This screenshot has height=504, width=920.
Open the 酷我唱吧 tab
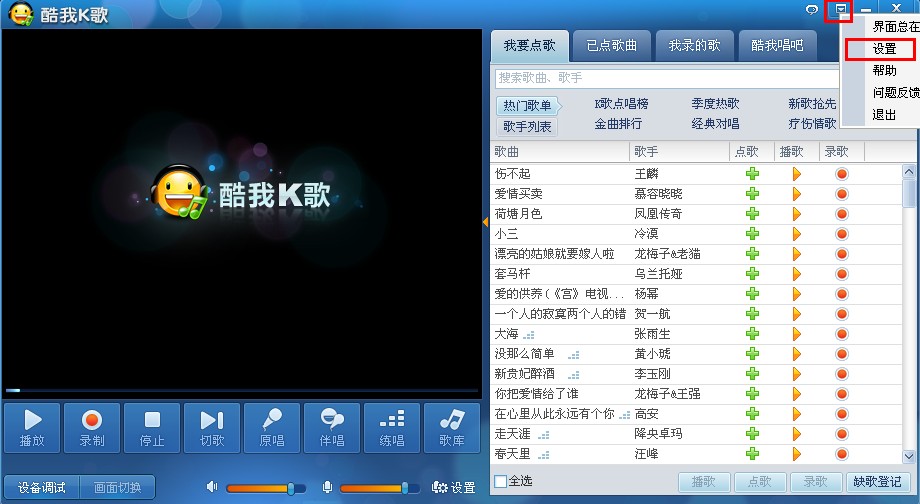tap(777, 46)
